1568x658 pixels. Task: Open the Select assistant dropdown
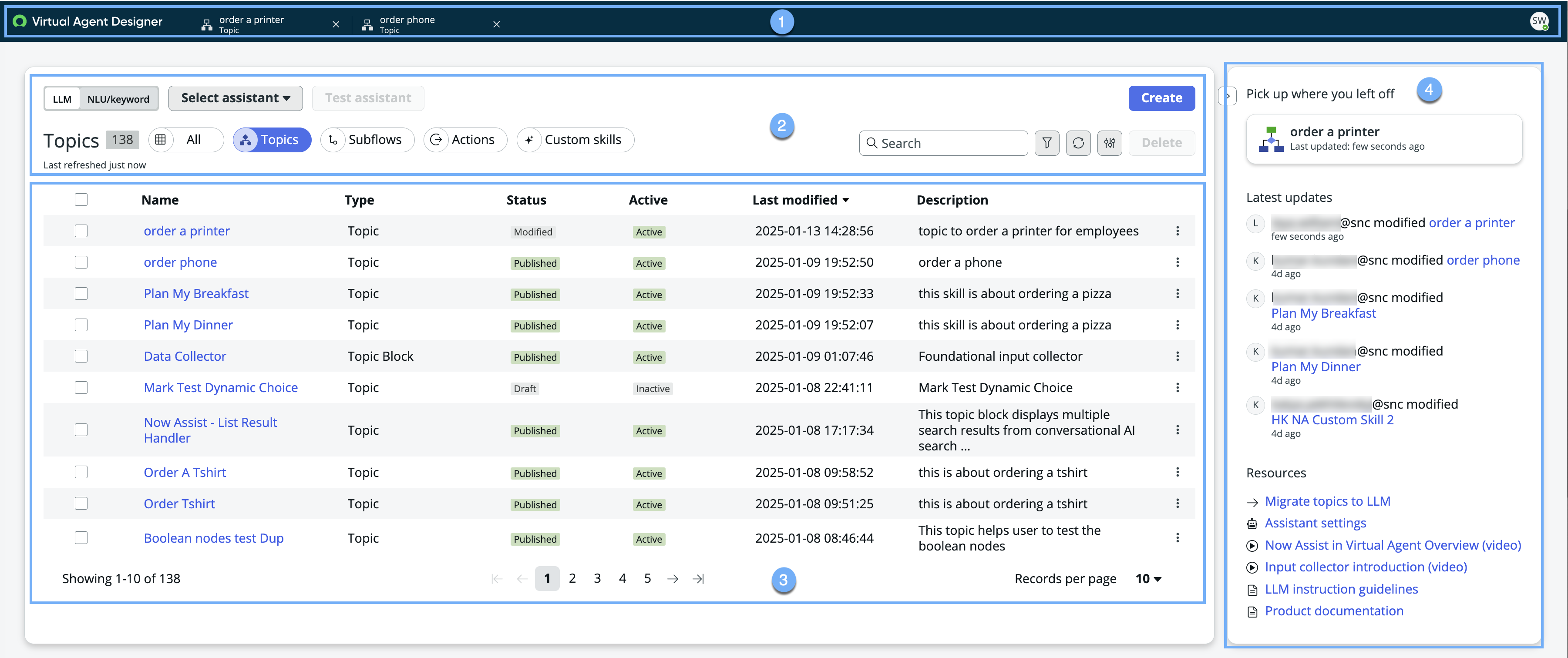235,98
